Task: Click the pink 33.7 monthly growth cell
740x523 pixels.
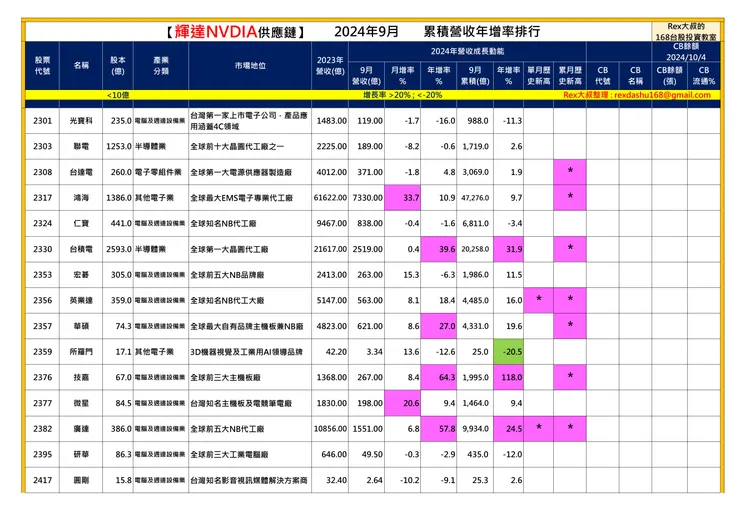Action: coord(403,198)
